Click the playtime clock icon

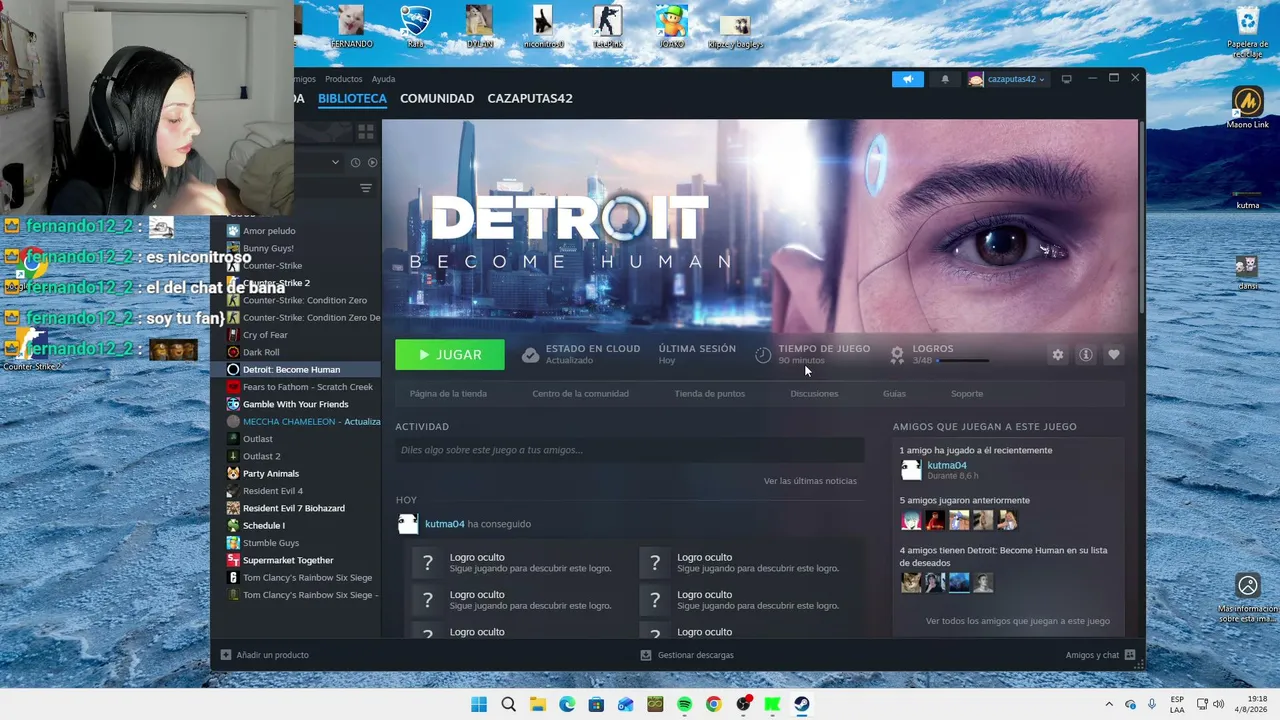click(x=763, y=355)
